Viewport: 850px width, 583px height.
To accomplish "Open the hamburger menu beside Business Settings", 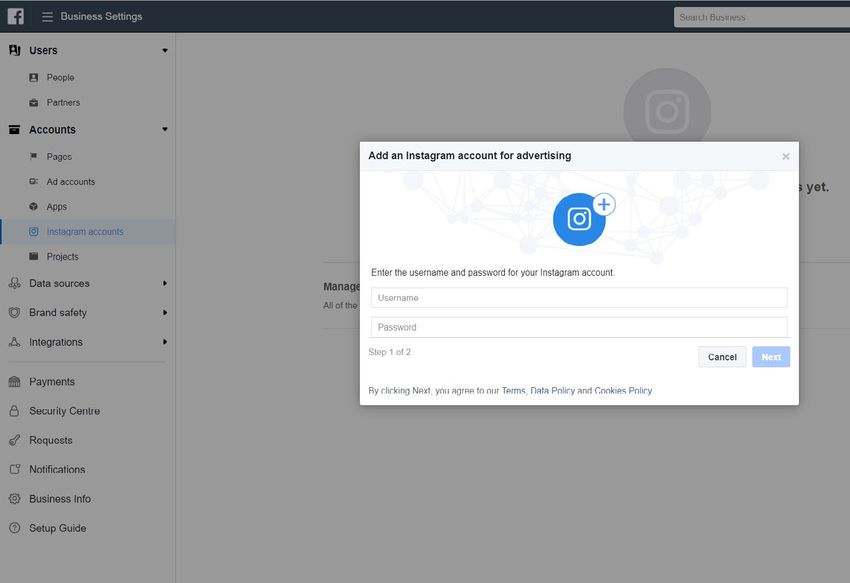I will 47,17.
